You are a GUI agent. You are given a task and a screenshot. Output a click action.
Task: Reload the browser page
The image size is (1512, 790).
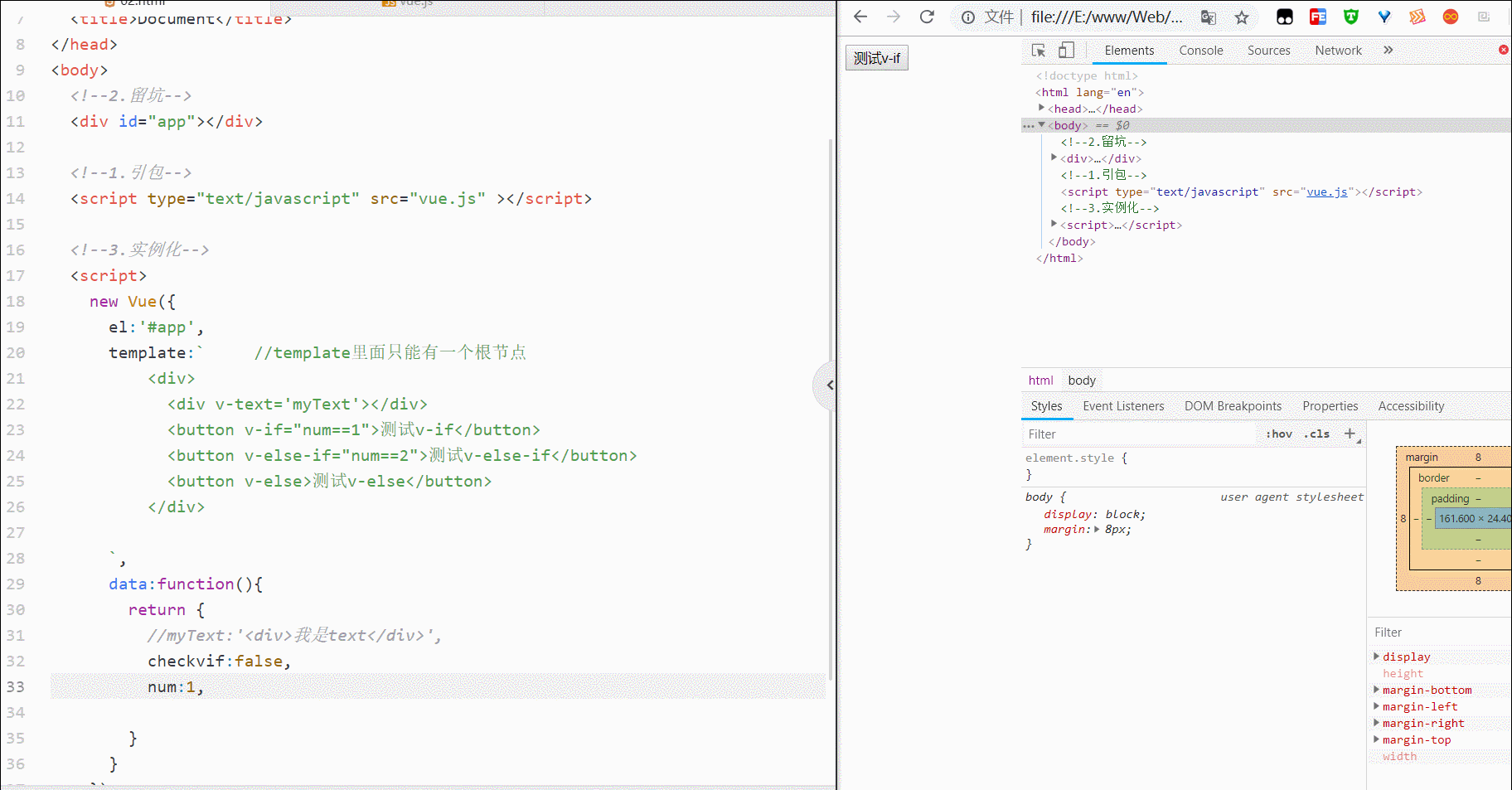(927, 17)
